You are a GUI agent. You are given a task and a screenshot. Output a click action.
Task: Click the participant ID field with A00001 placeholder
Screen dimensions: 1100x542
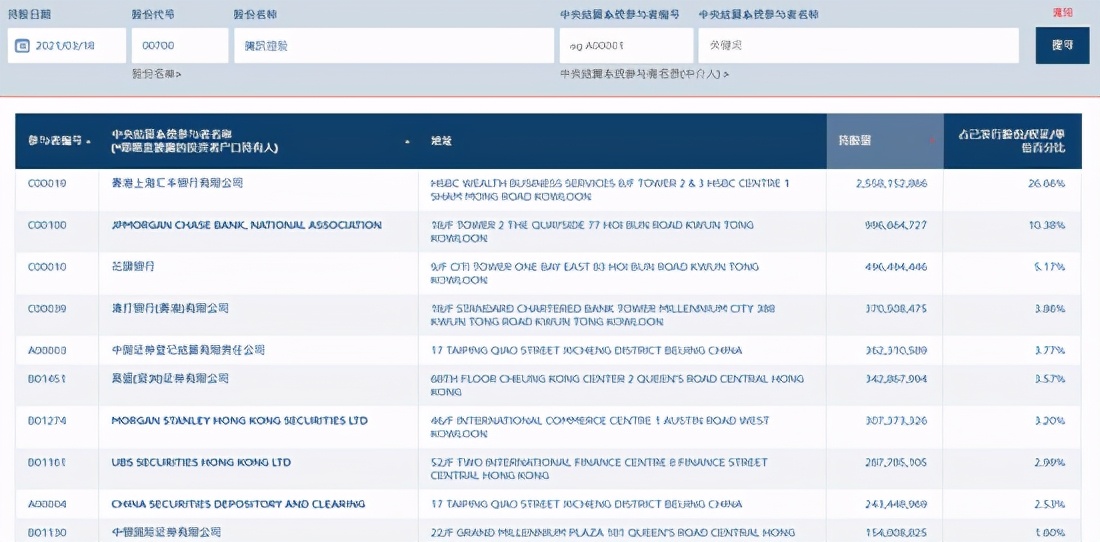(x=626, y=46)
